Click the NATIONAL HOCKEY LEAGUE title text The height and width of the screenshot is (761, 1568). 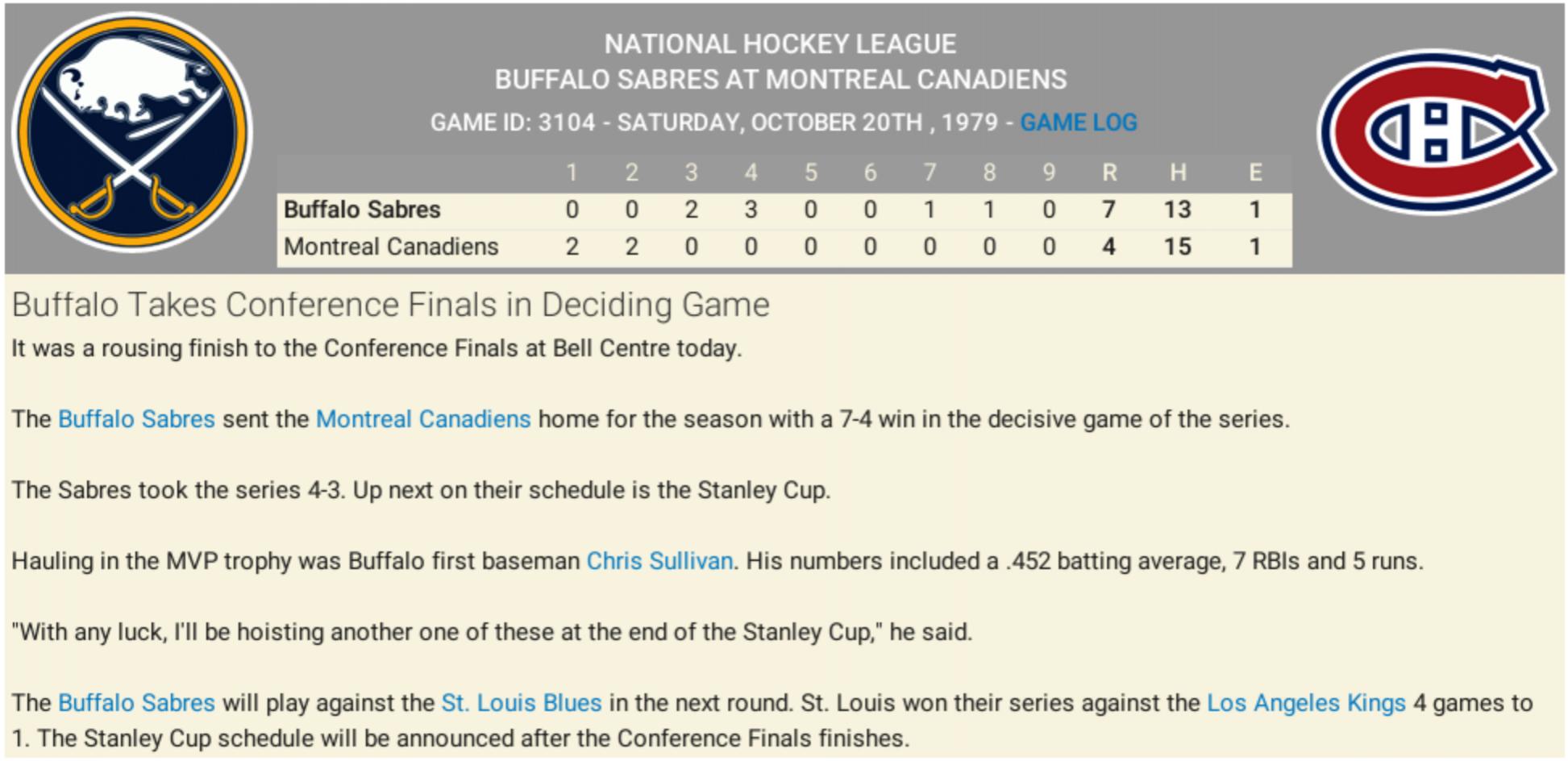pos(780,44)
